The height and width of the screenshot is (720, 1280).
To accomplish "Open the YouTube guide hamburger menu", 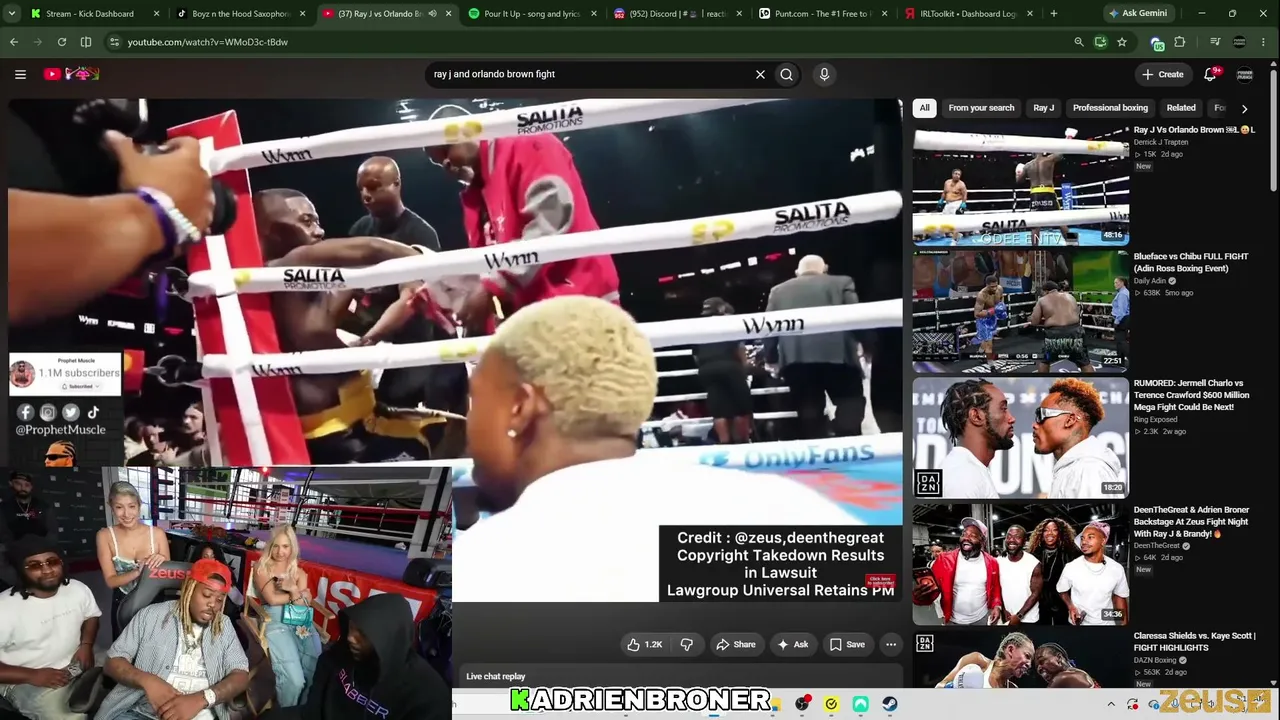I will pos(20,74).
